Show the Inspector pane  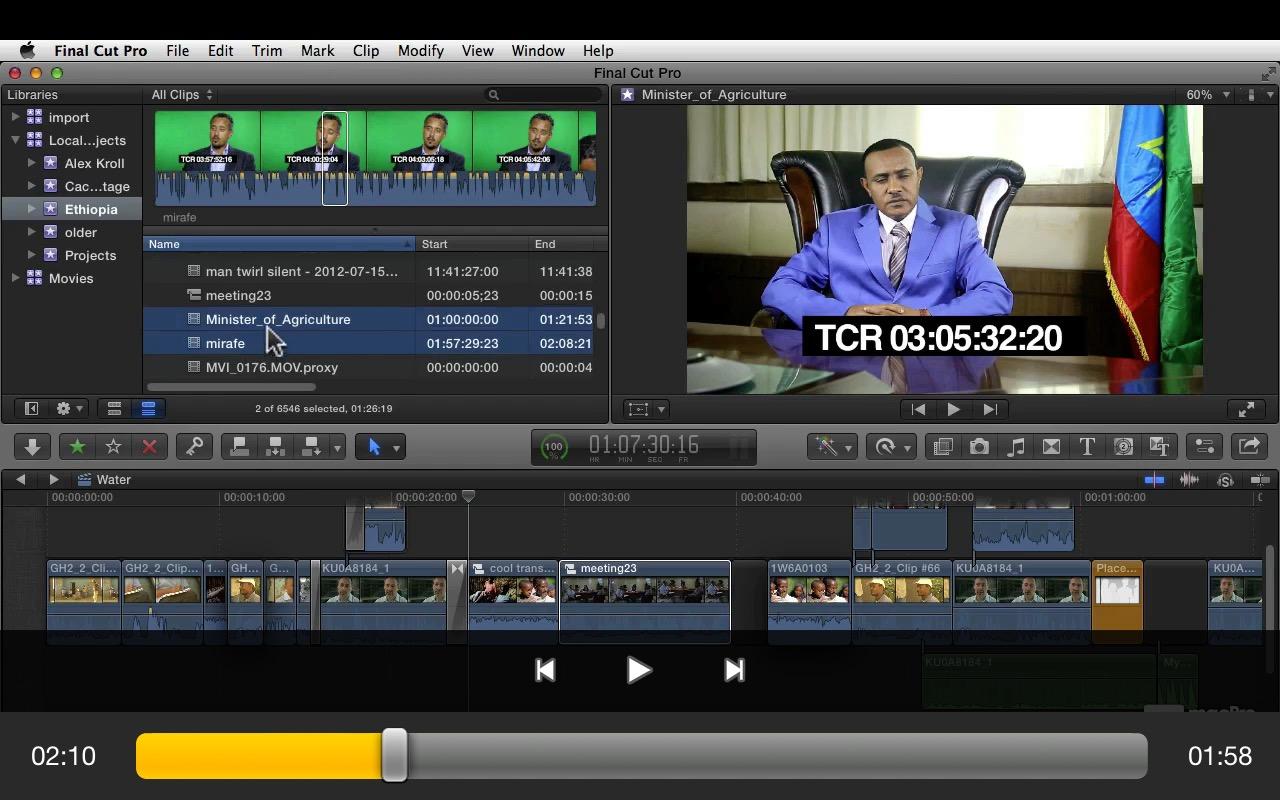[1204, 447]
